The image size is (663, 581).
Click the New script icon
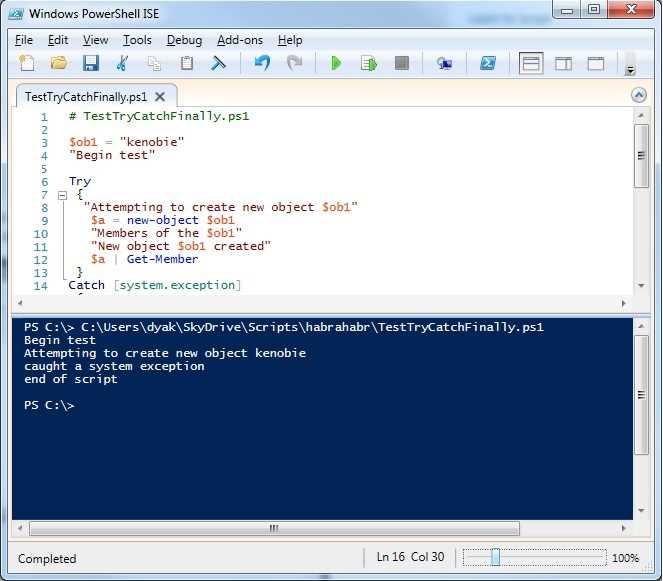pos(27,63)
